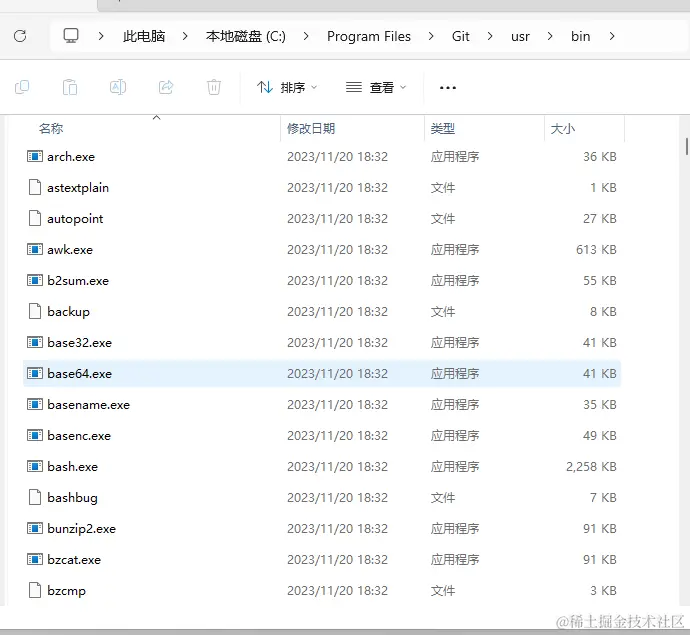Click the computer monitor icon in address bar
The image size is (690, 635).
click(71, 36)
